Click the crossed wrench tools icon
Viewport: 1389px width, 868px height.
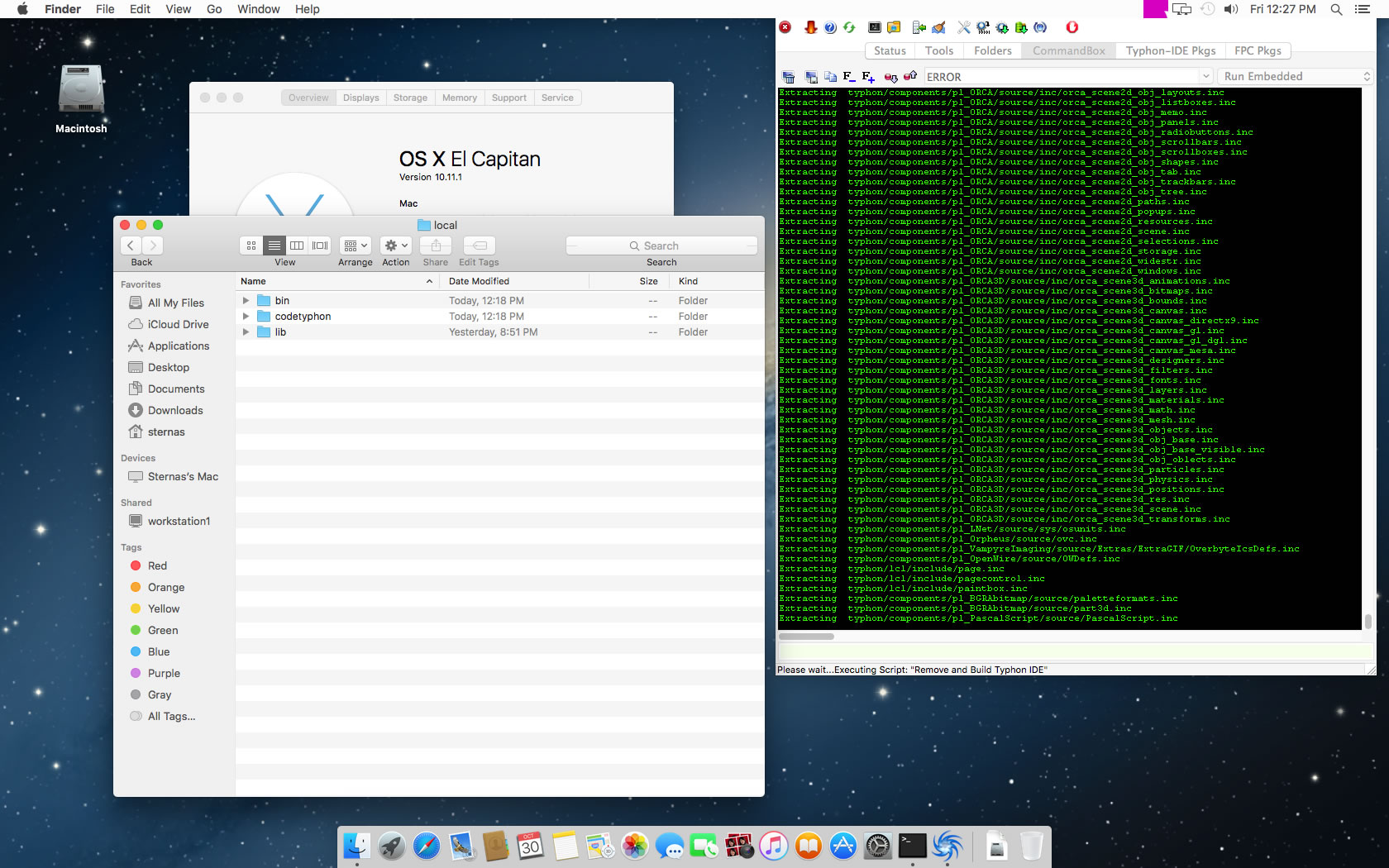pyautogui.click(x=964, y=27)
